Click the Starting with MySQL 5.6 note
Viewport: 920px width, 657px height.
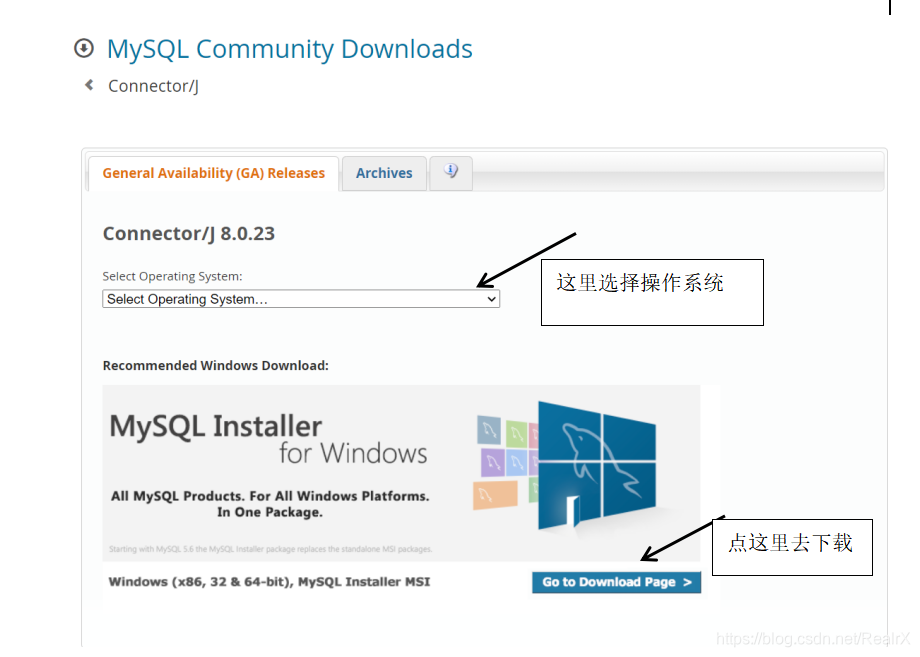click(270, 549)
